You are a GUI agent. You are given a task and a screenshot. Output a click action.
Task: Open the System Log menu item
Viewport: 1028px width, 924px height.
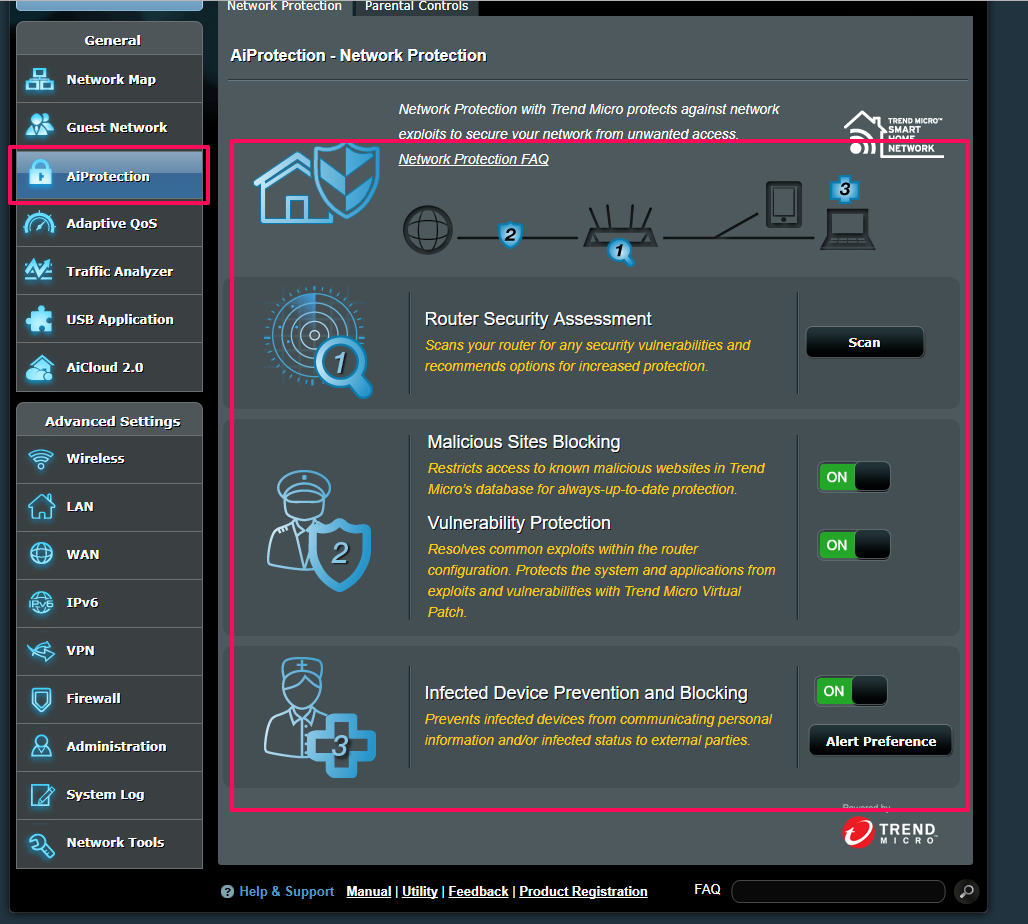109,795
